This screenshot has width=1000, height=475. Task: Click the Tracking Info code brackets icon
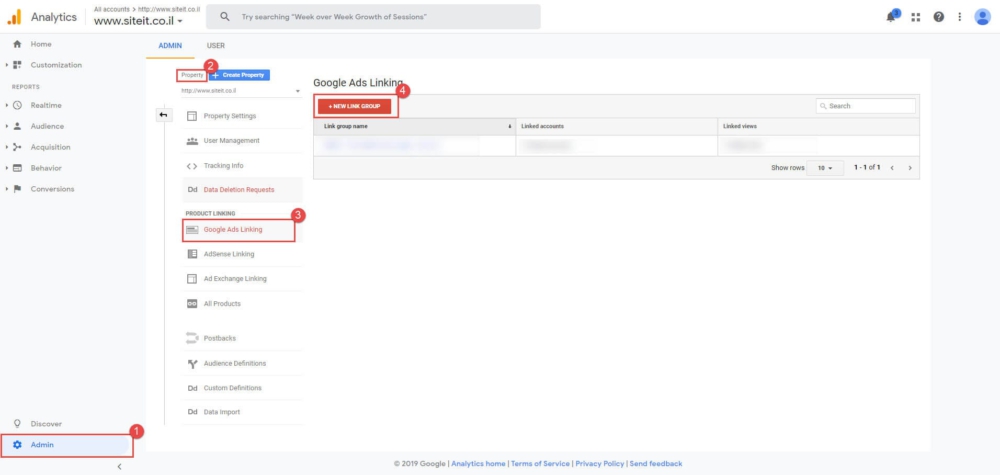pyautogui.click(x=192, y=166)
